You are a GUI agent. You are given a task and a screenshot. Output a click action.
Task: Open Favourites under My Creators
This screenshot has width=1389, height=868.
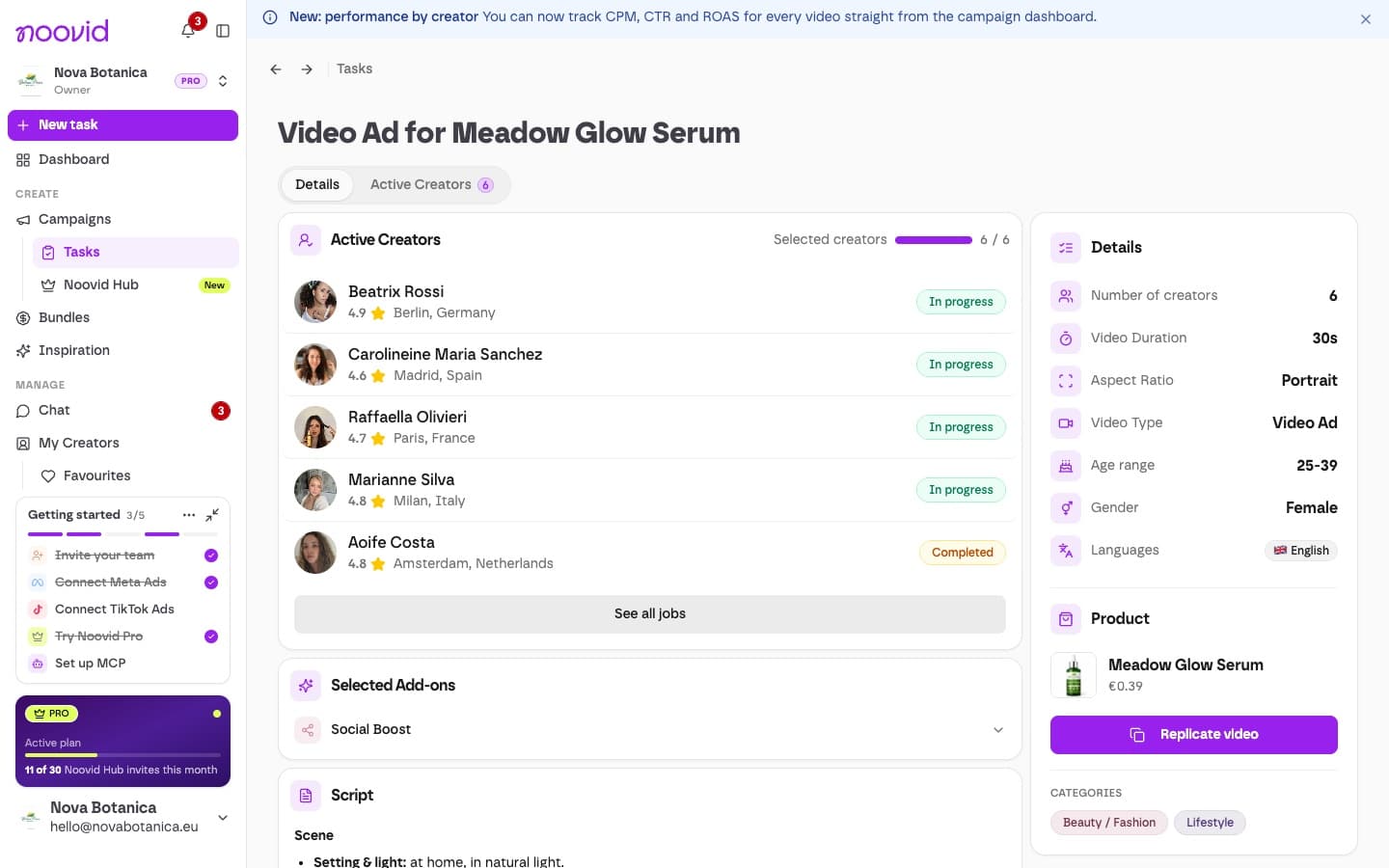(135, 475)
